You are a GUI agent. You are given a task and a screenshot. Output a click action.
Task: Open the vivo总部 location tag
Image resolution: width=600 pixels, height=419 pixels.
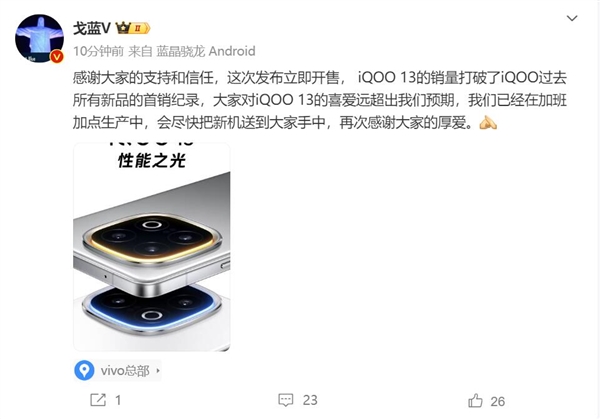pos(117,370)
